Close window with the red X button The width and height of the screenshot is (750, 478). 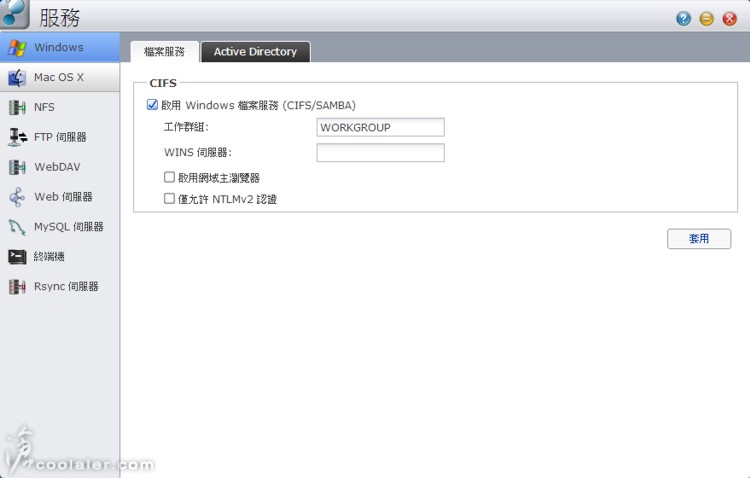click(x=729, y=19)
